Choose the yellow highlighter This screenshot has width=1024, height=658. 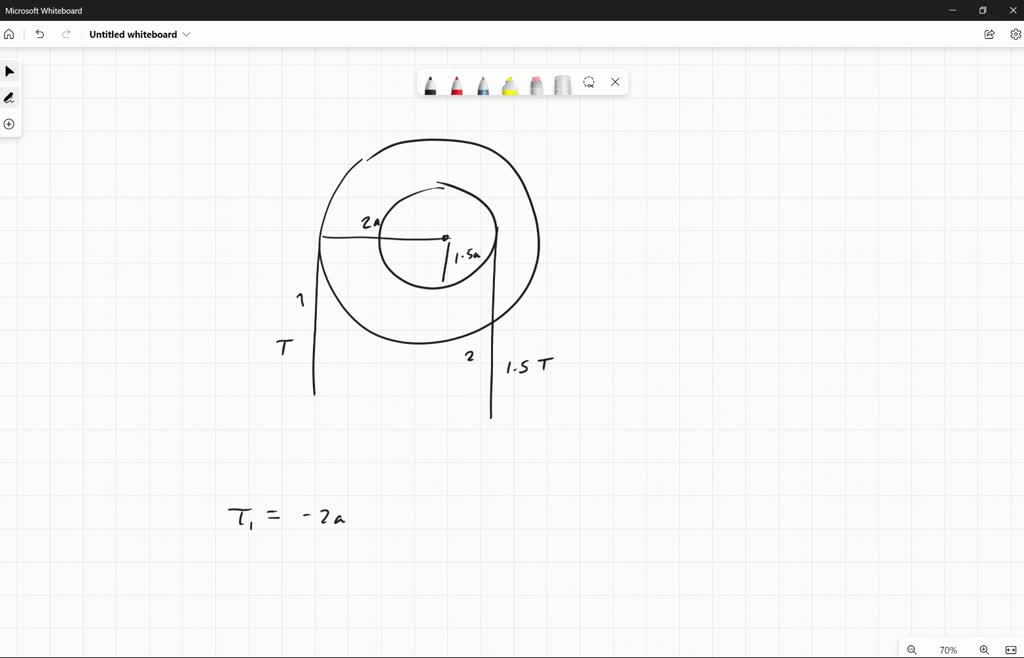pyautogui.click(x=508, y=85)
